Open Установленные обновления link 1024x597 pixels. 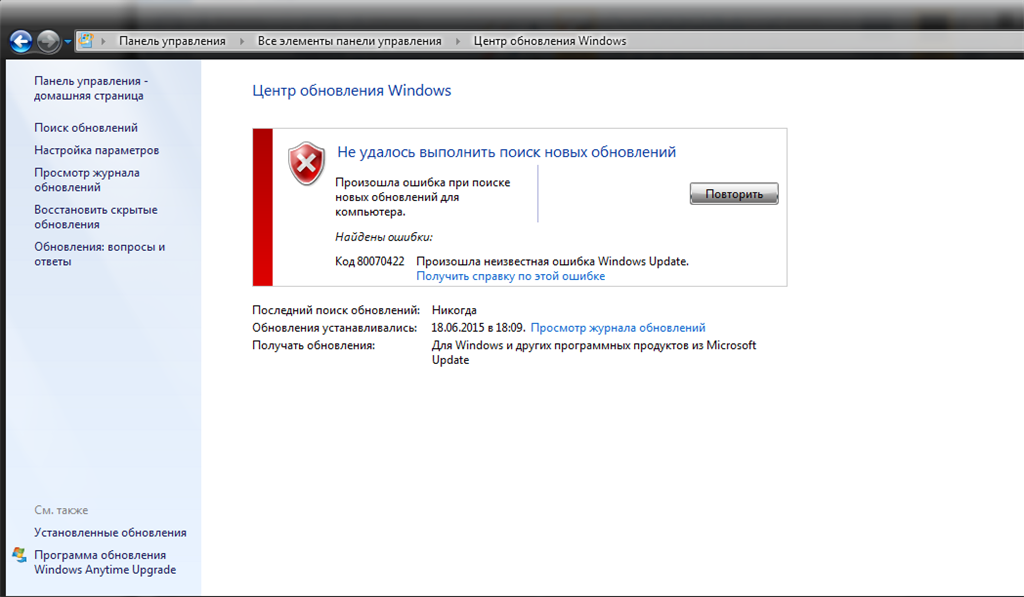pos(110,533)
